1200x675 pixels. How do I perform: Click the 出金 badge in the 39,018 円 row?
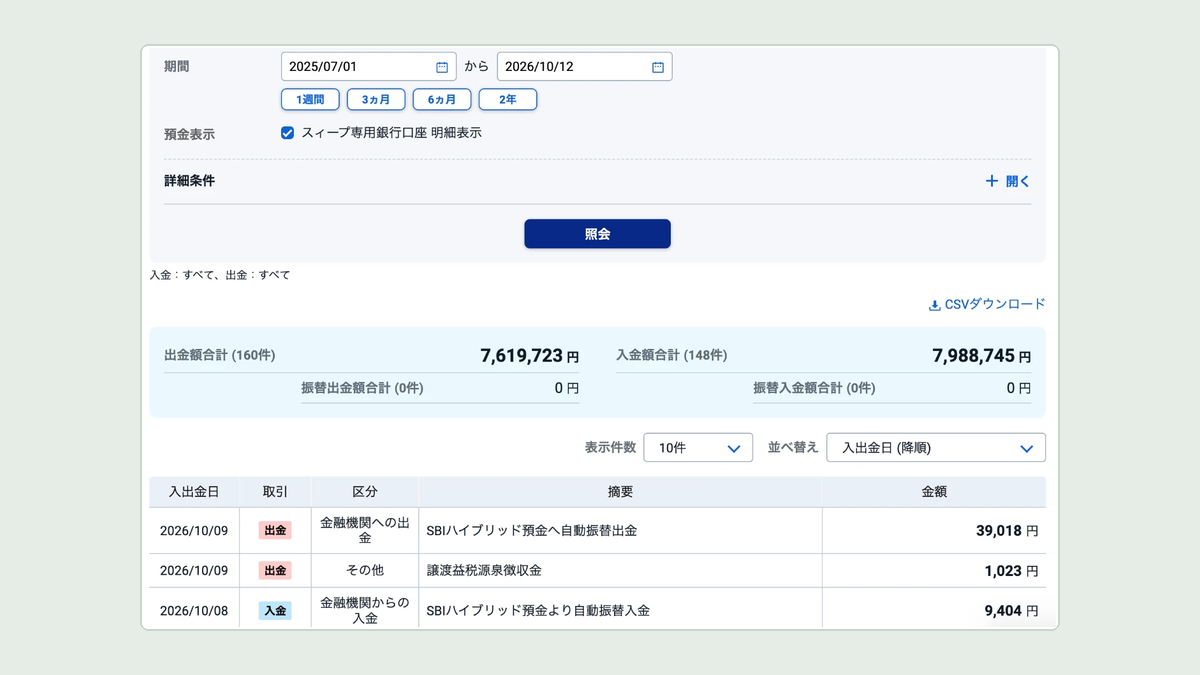(x=275, y=531)
